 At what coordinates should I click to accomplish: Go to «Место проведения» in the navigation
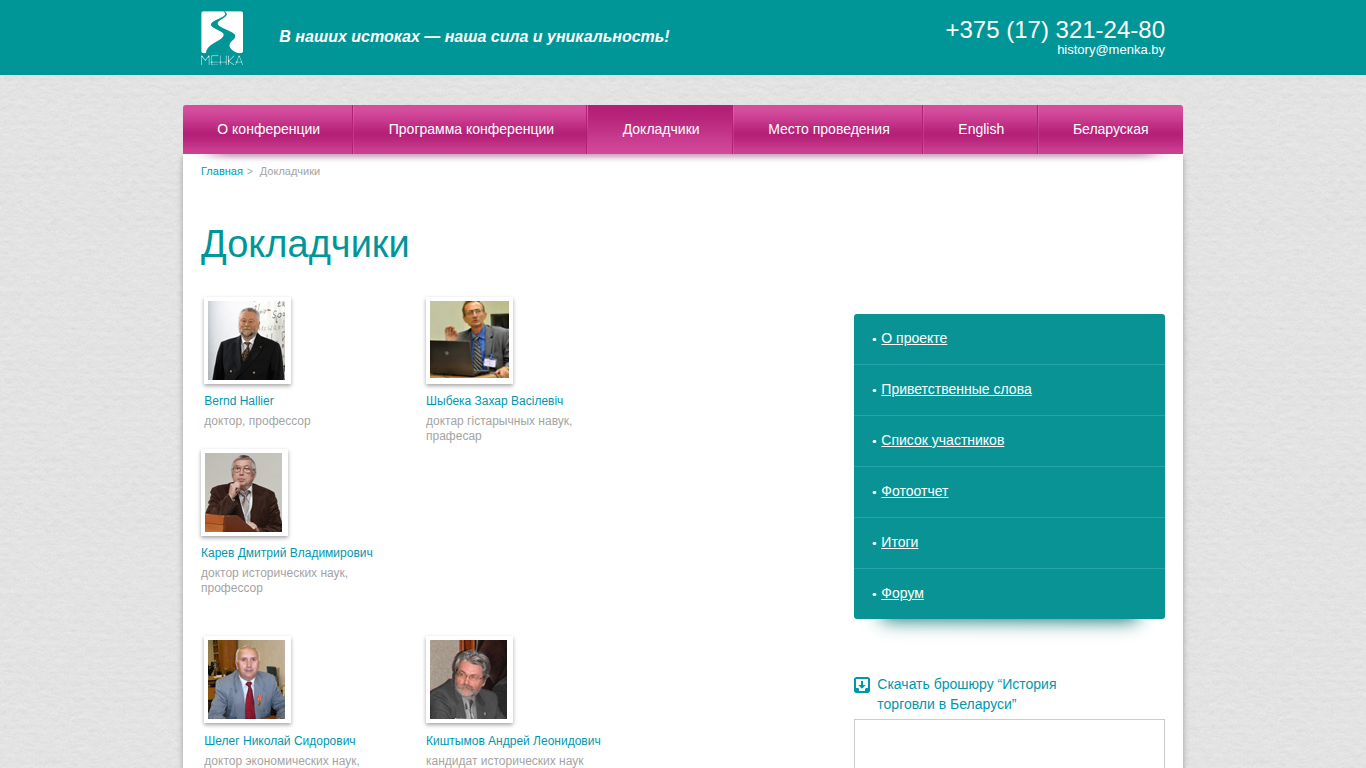pyautogui.click(x=829, y=129)
